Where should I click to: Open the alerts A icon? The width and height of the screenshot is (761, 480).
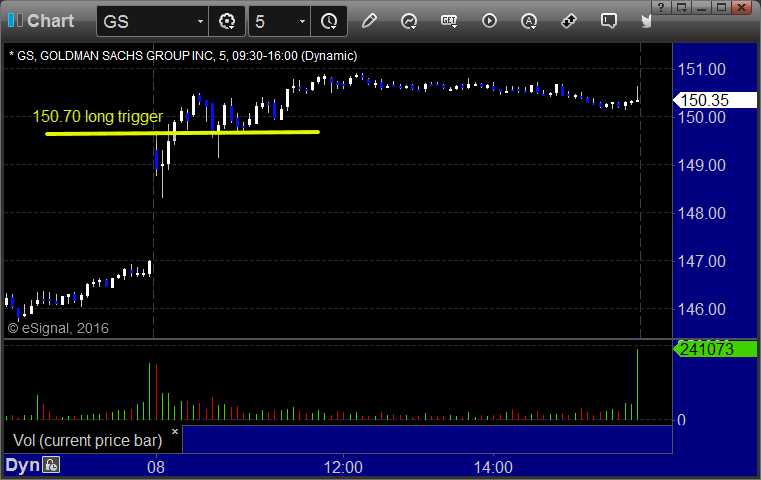(529, 21)
